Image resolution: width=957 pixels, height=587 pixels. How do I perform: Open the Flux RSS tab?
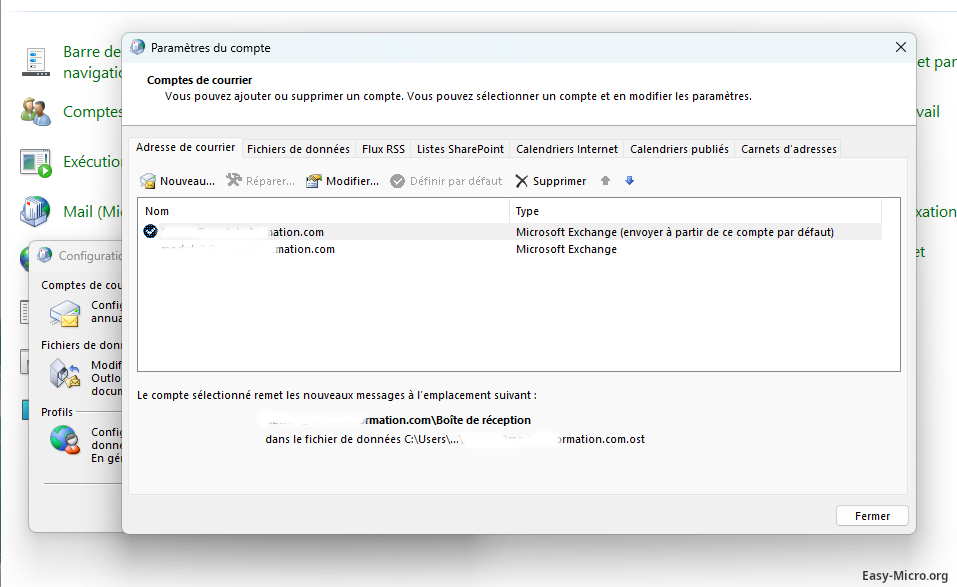[x=383, y=149]
